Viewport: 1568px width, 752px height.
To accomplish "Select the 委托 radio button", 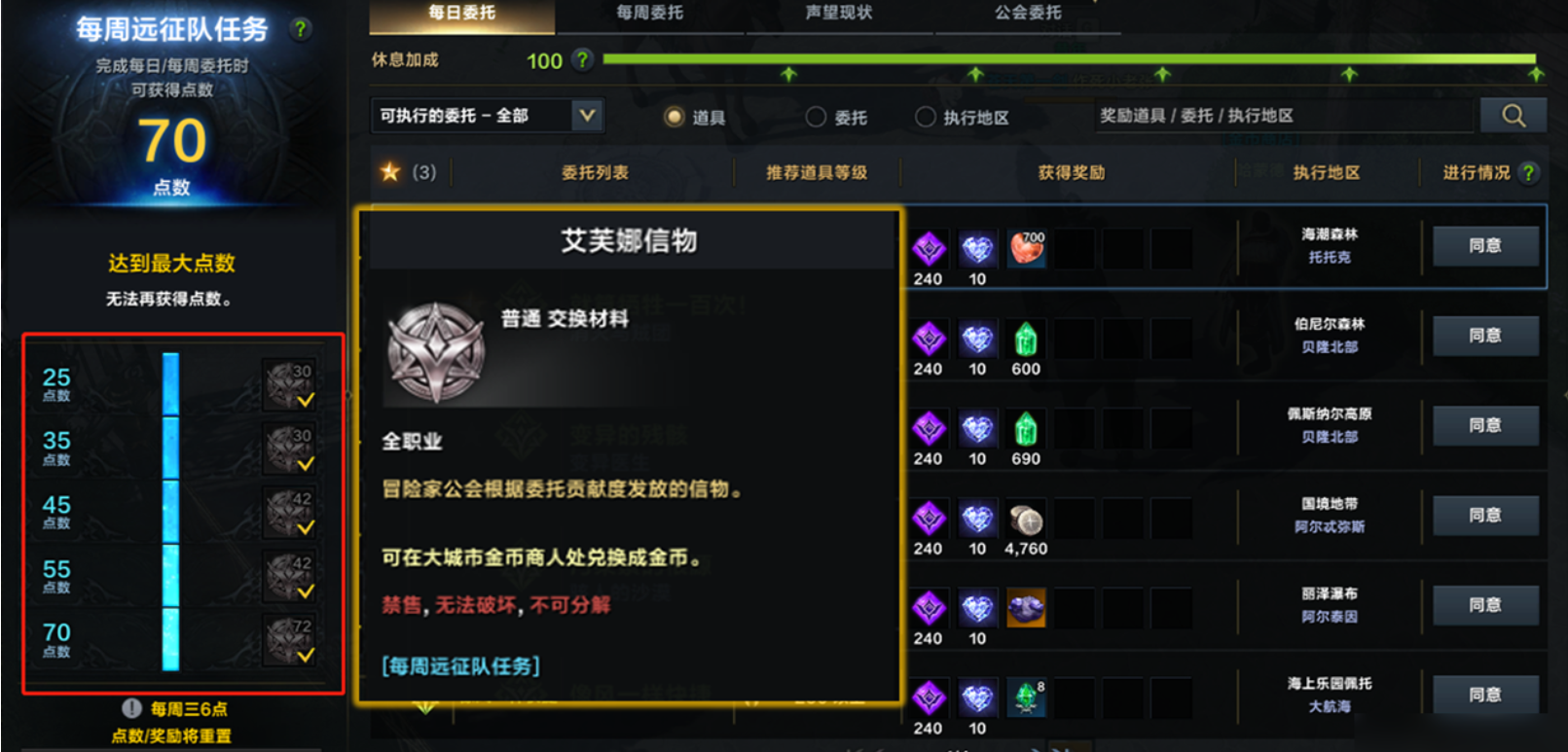I will point(816,117).
